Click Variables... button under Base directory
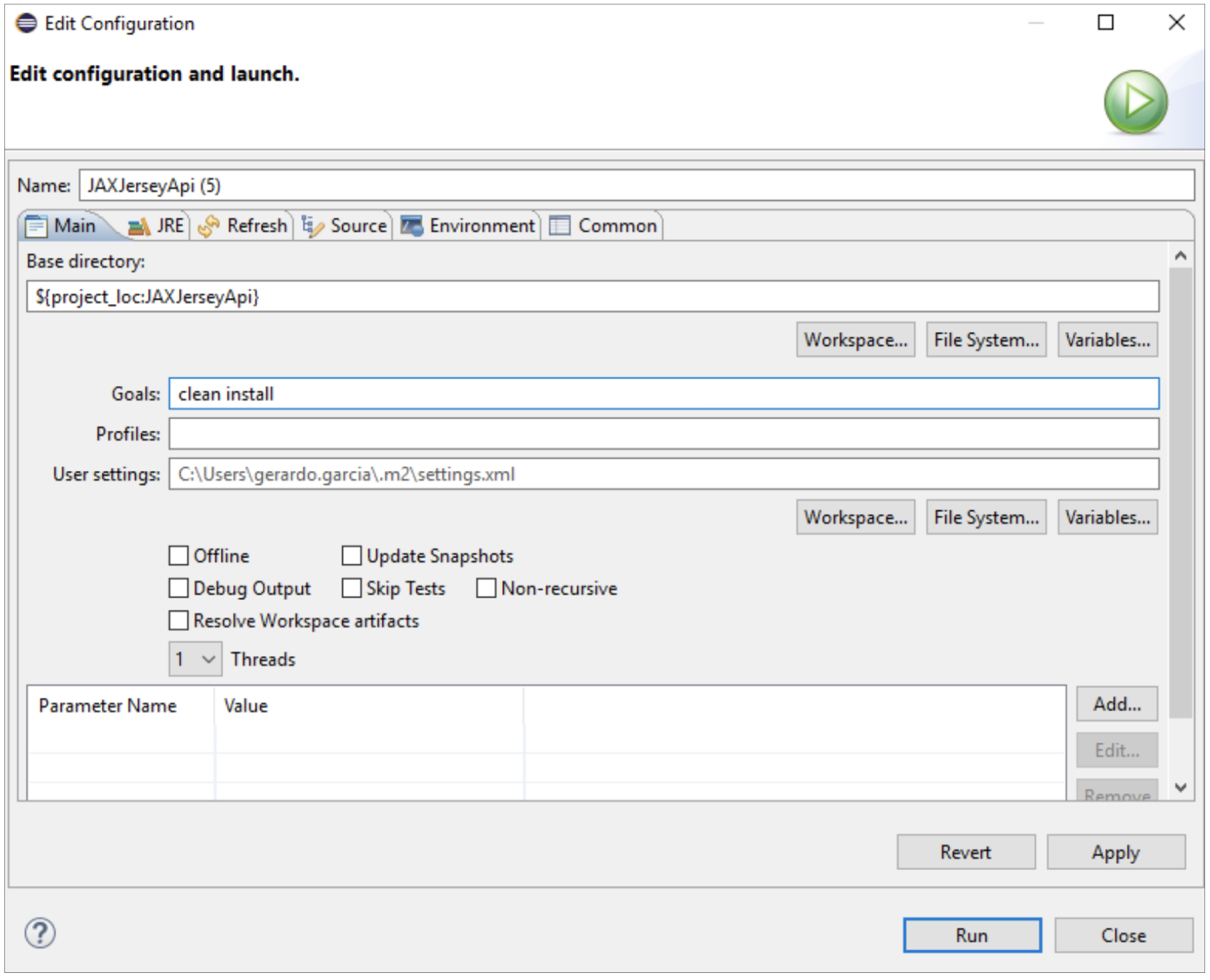 [1108, 340]
